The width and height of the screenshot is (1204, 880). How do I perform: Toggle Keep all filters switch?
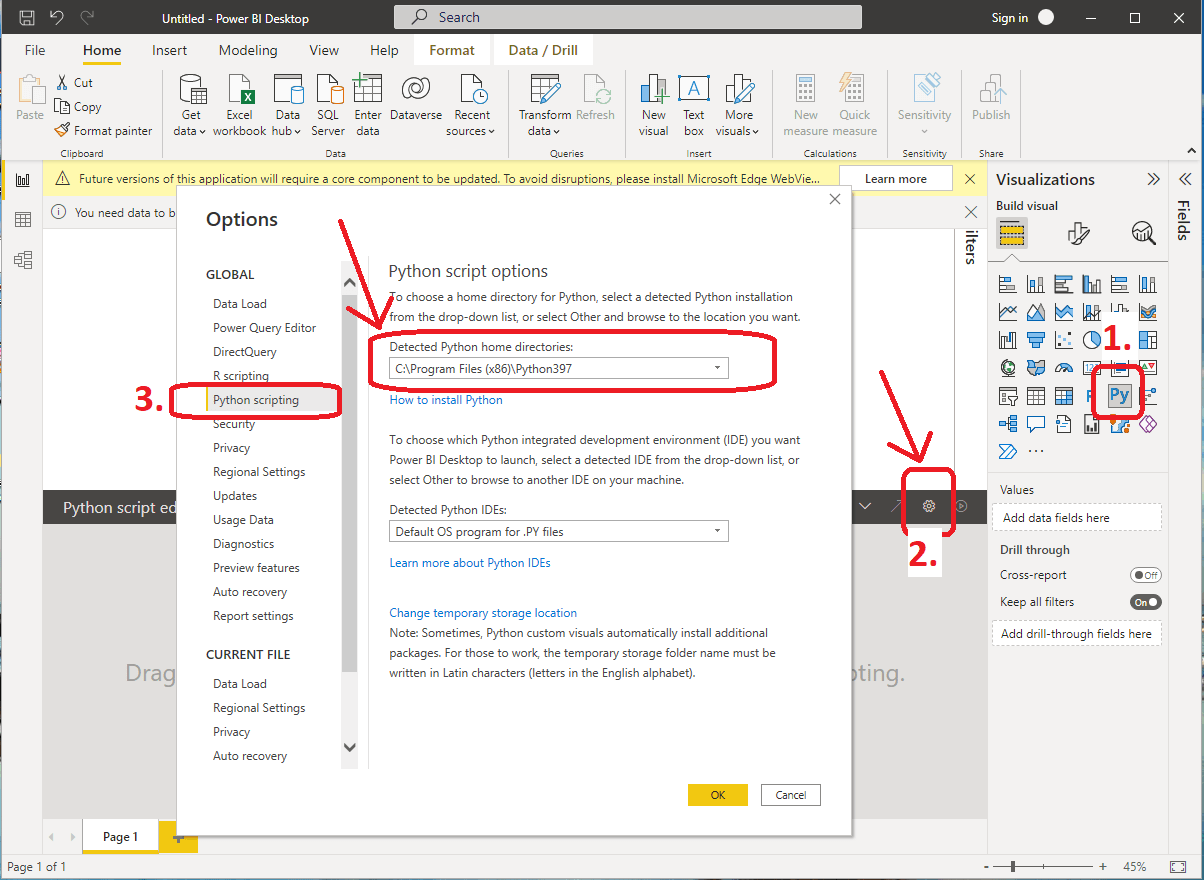1146,602
